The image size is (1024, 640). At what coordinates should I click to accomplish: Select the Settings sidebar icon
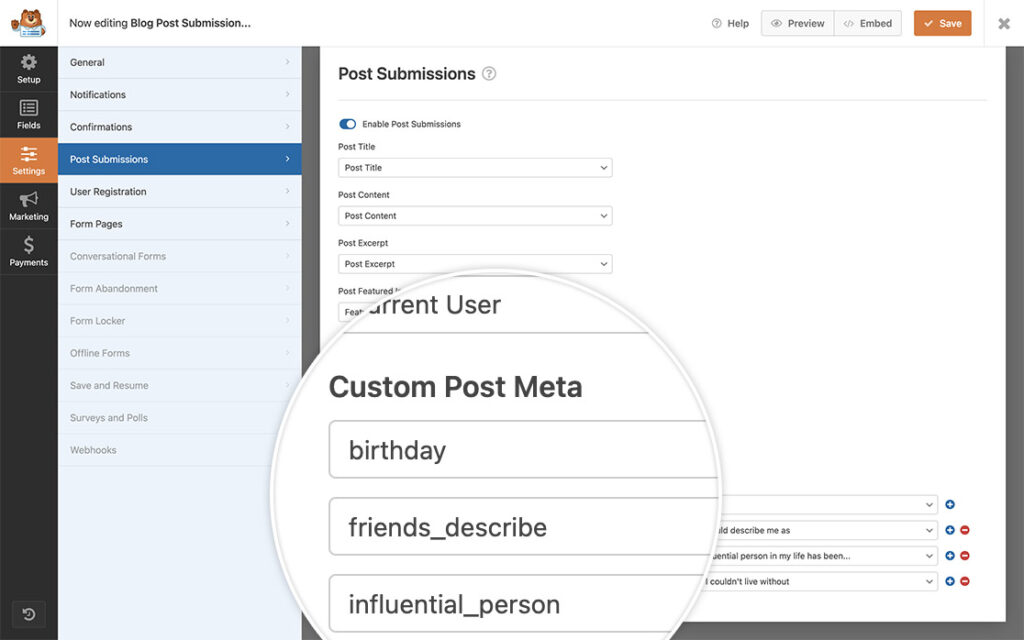pyautogui.click(x=28, y=160)
